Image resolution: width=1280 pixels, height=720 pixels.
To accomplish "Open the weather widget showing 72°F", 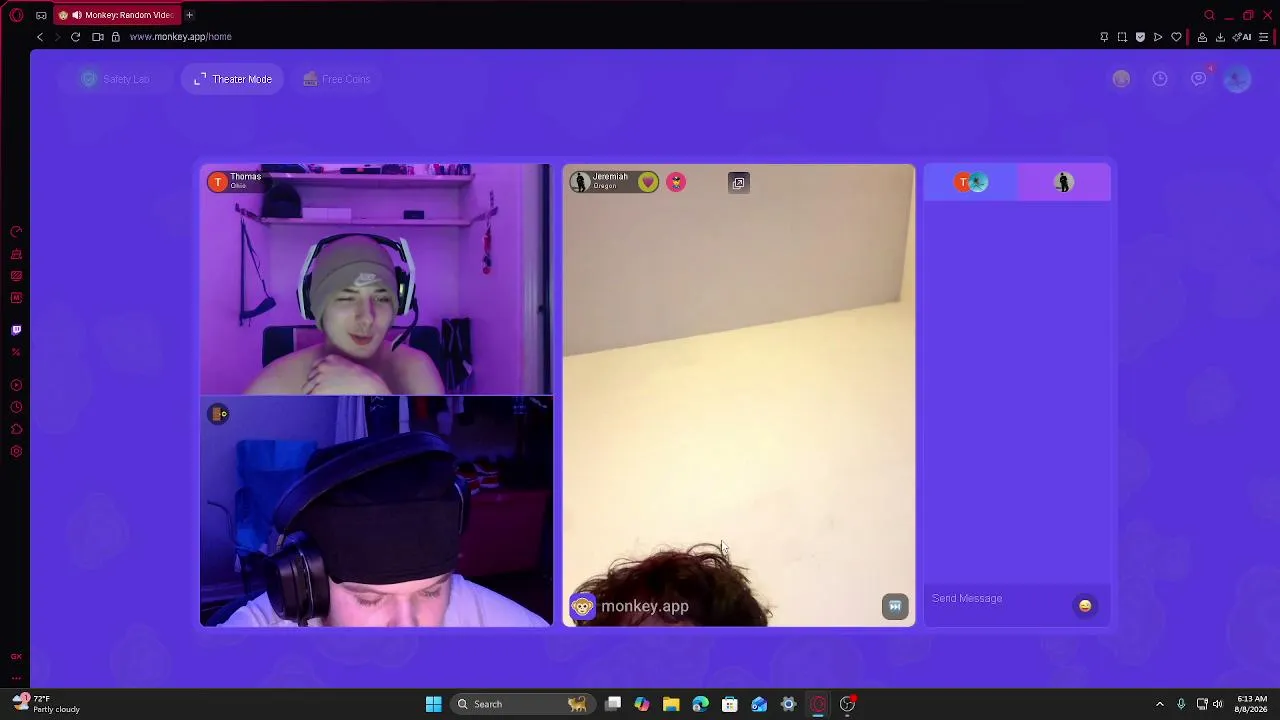I will (47, 704).
